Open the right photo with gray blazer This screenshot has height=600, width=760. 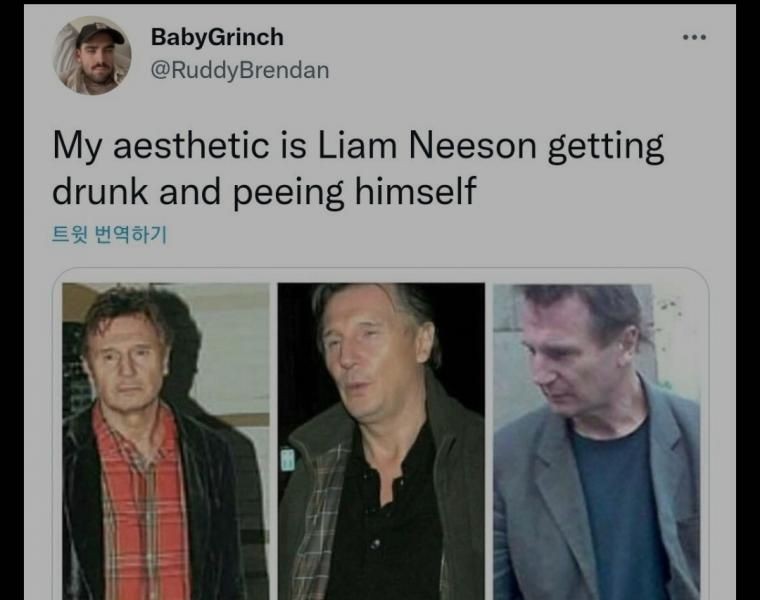(x=597, y=441)
